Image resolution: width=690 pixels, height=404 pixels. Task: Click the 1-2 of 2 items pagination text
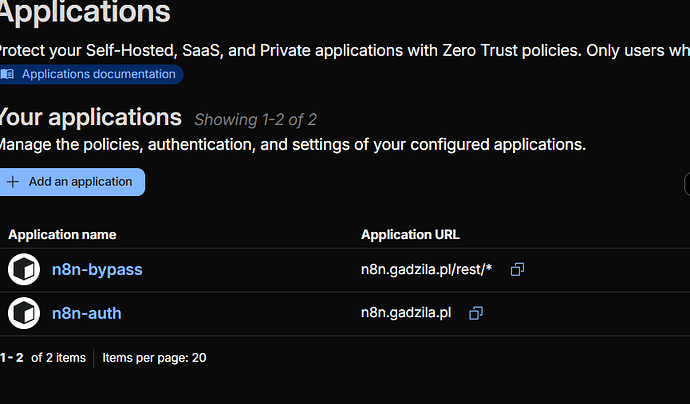[43, 357]
